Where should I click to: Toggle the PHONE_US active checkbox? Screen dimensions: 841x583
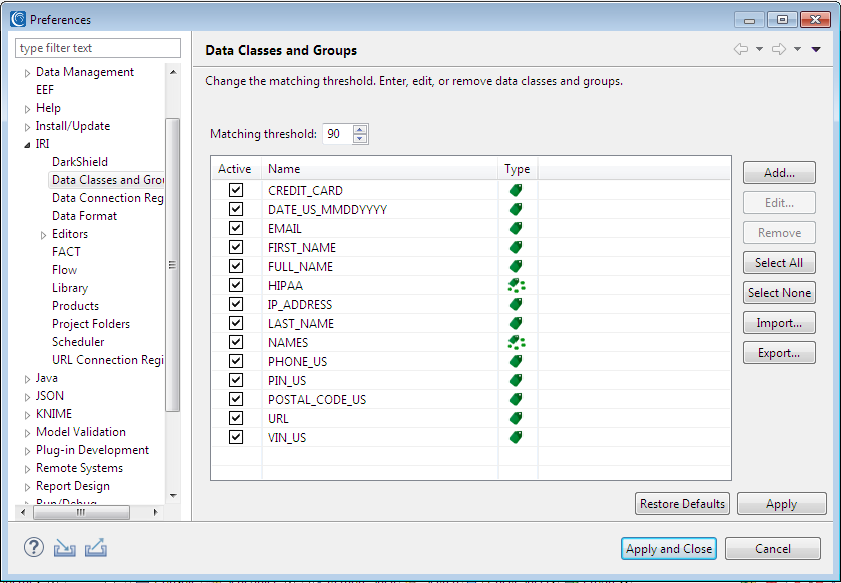click(x=236, y=361)
